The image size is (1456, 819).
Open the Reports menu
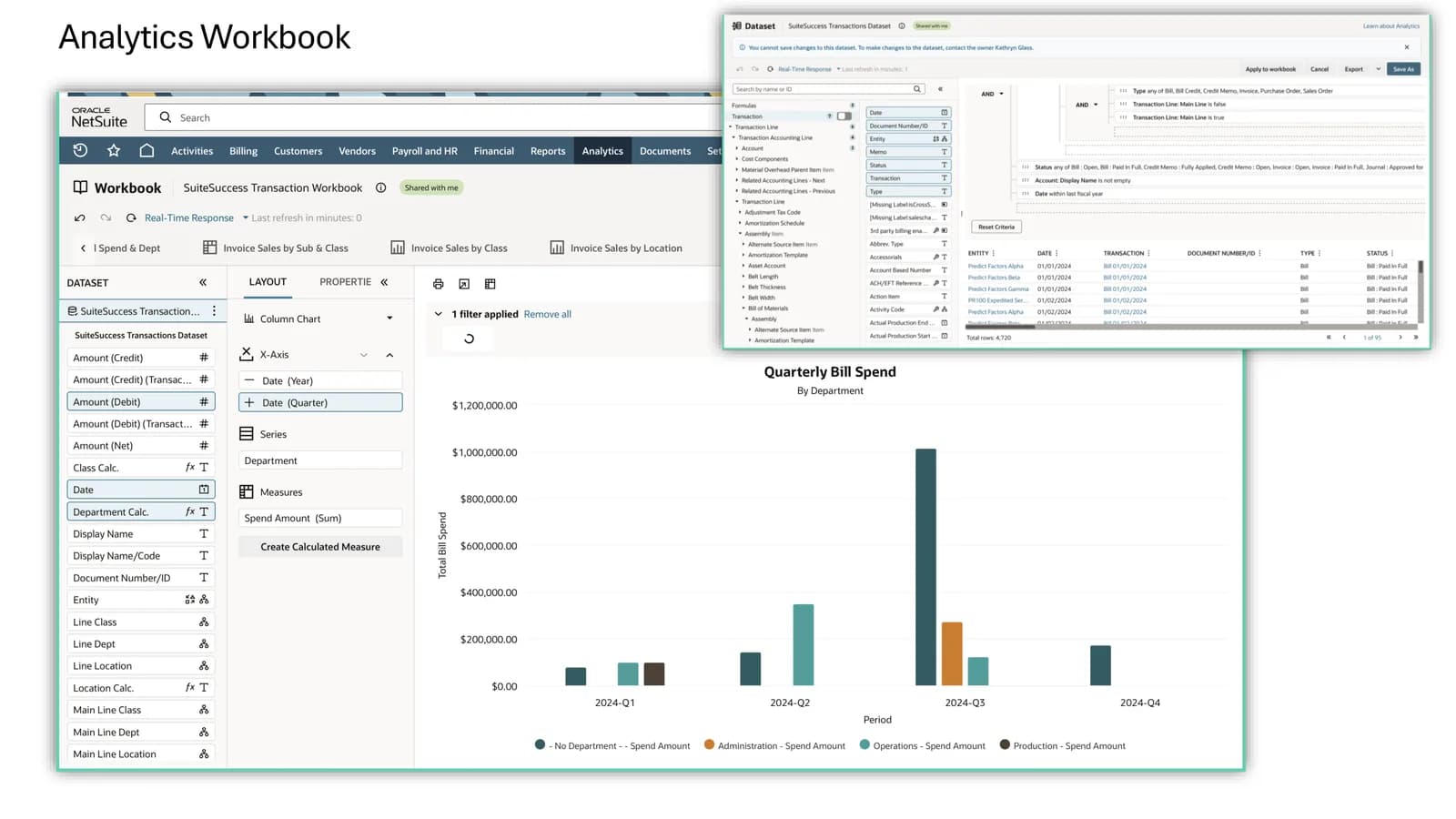[548, 151]
